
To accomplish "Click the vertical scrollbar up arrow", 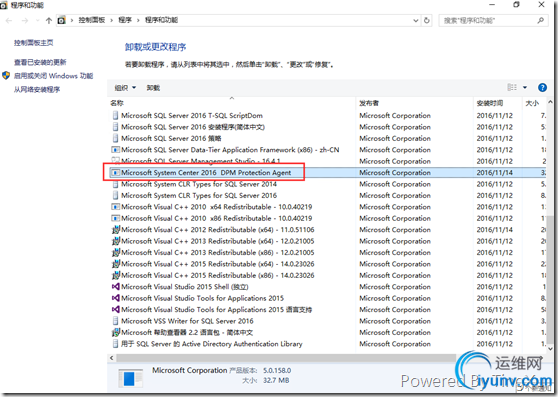I will 550,102.
